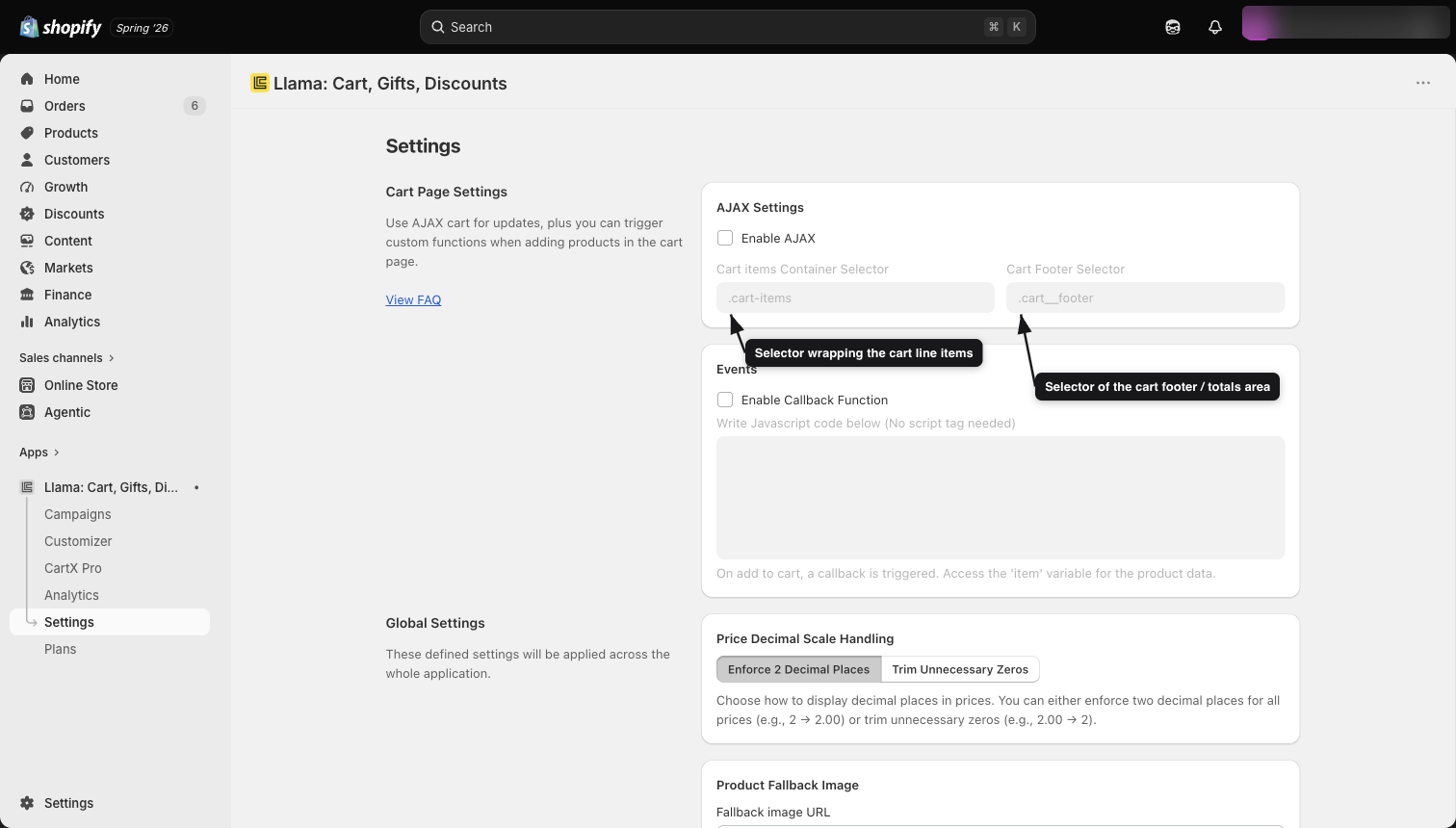Screen dimensions: 1456x828
Task: Open Campaigns in the Llama app menu
Action: pyautogui.click(x=77, y=514)
